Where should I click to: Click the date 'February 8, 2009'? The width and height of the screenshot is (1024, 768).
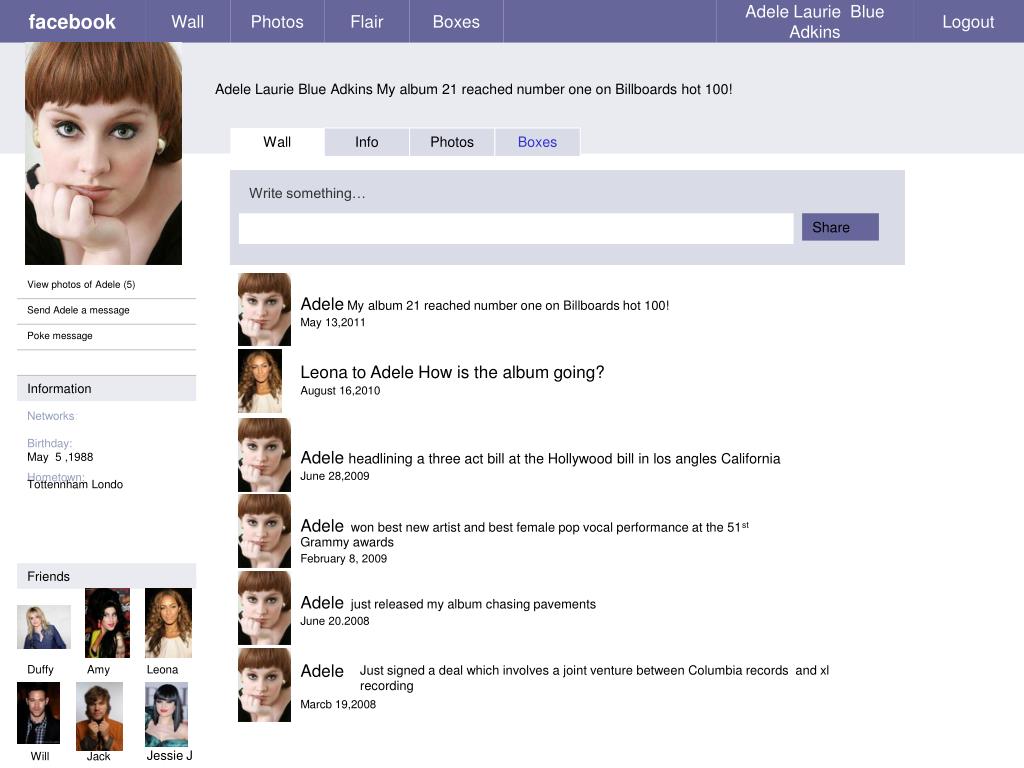pyautogui.click(x=344, y=558)
